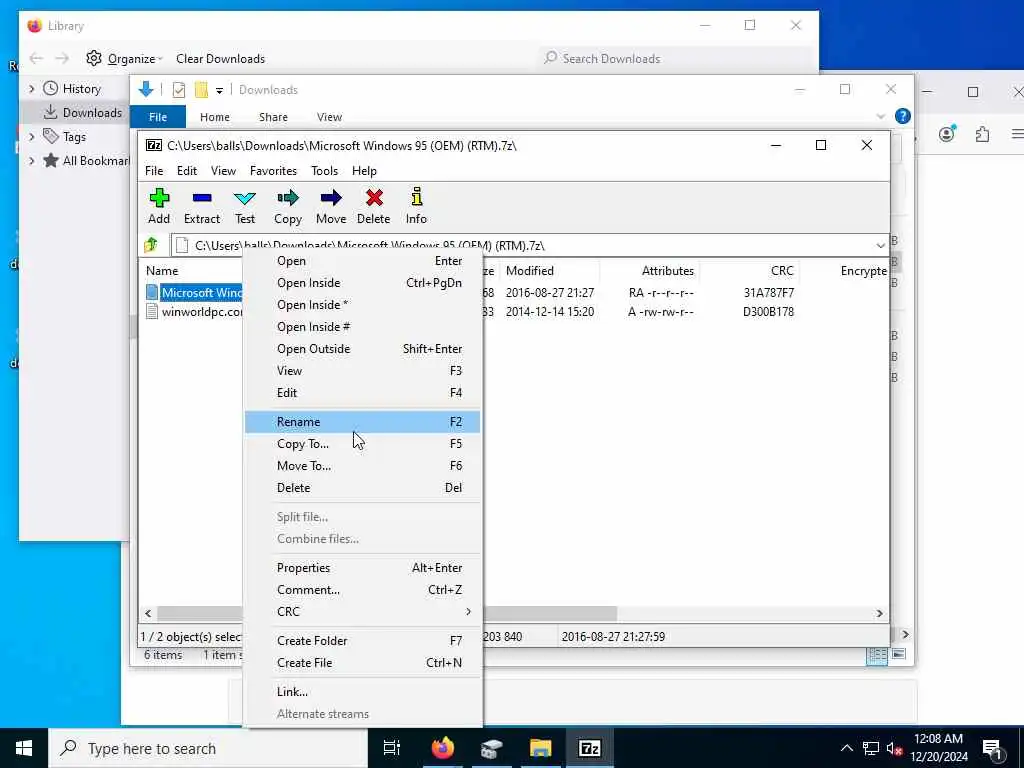Click the Explorer quick access properties checkbox icon
Viewport: 1024px width, 768px height.
click(x=178, y=90)
